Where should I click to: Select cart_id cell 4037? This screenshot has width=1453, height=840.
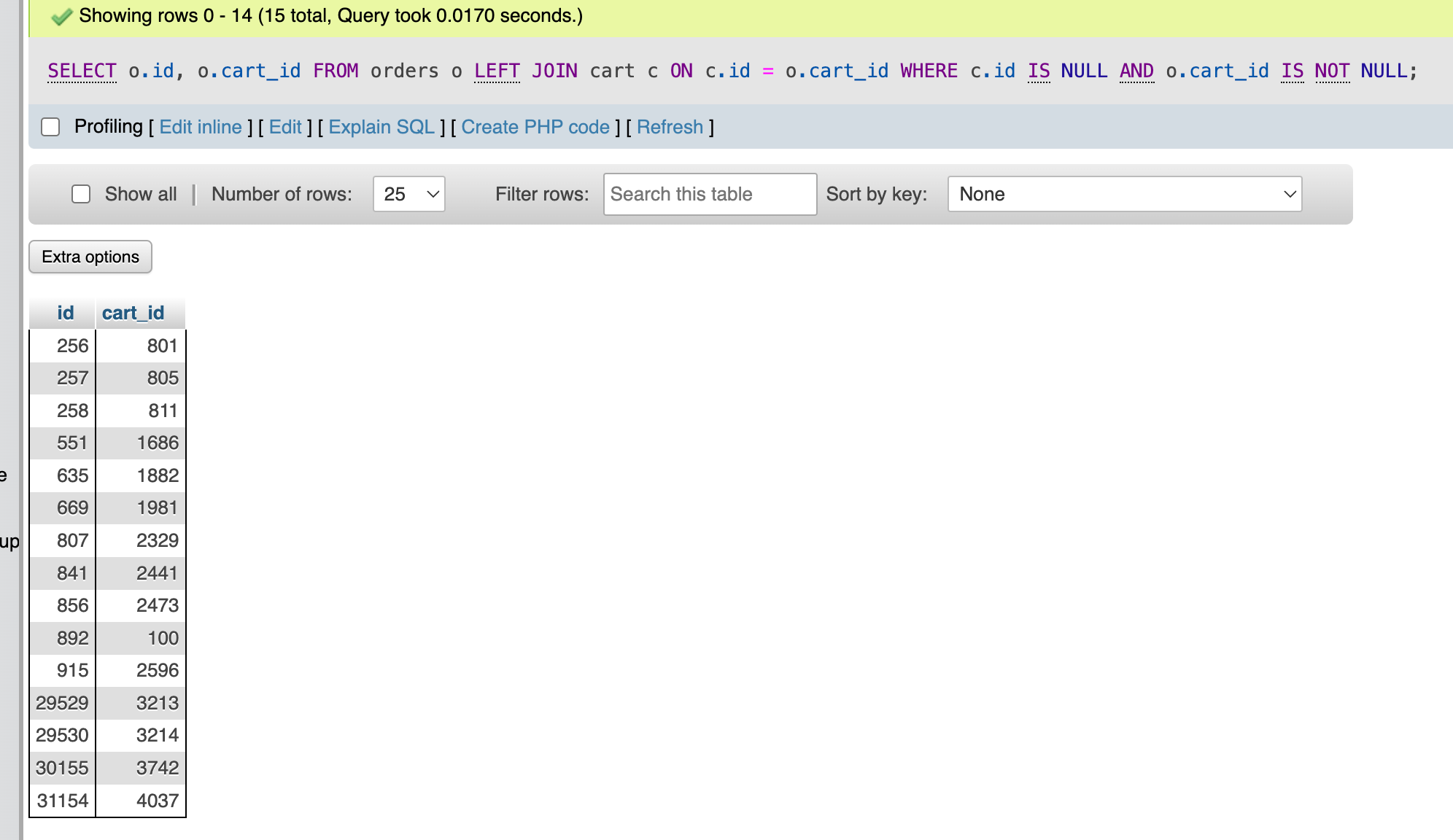pyautogui.click(x=141, y=801)
